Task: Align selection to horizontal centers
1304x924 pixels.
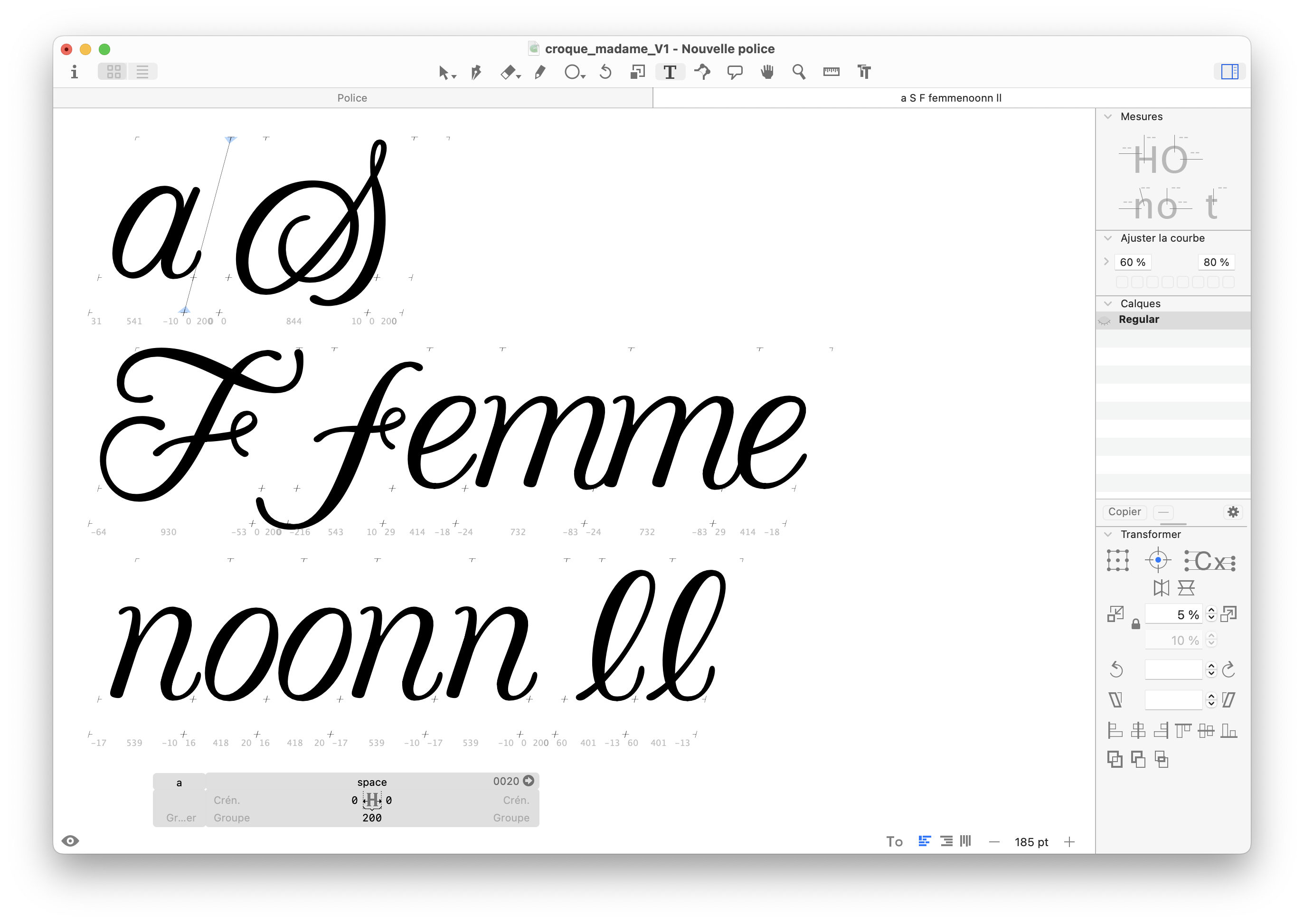Action: tap(1137, 731)
